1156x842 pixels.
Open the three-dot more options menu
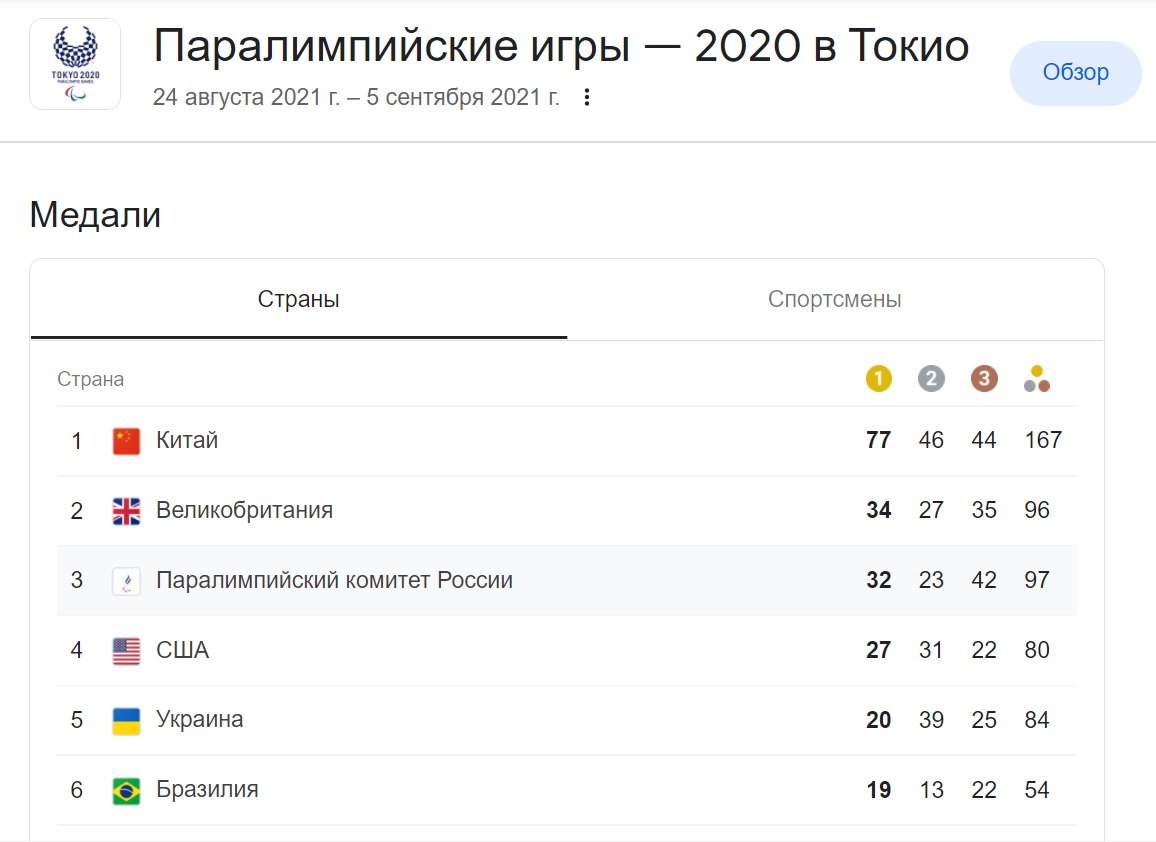tap(587, 97)
